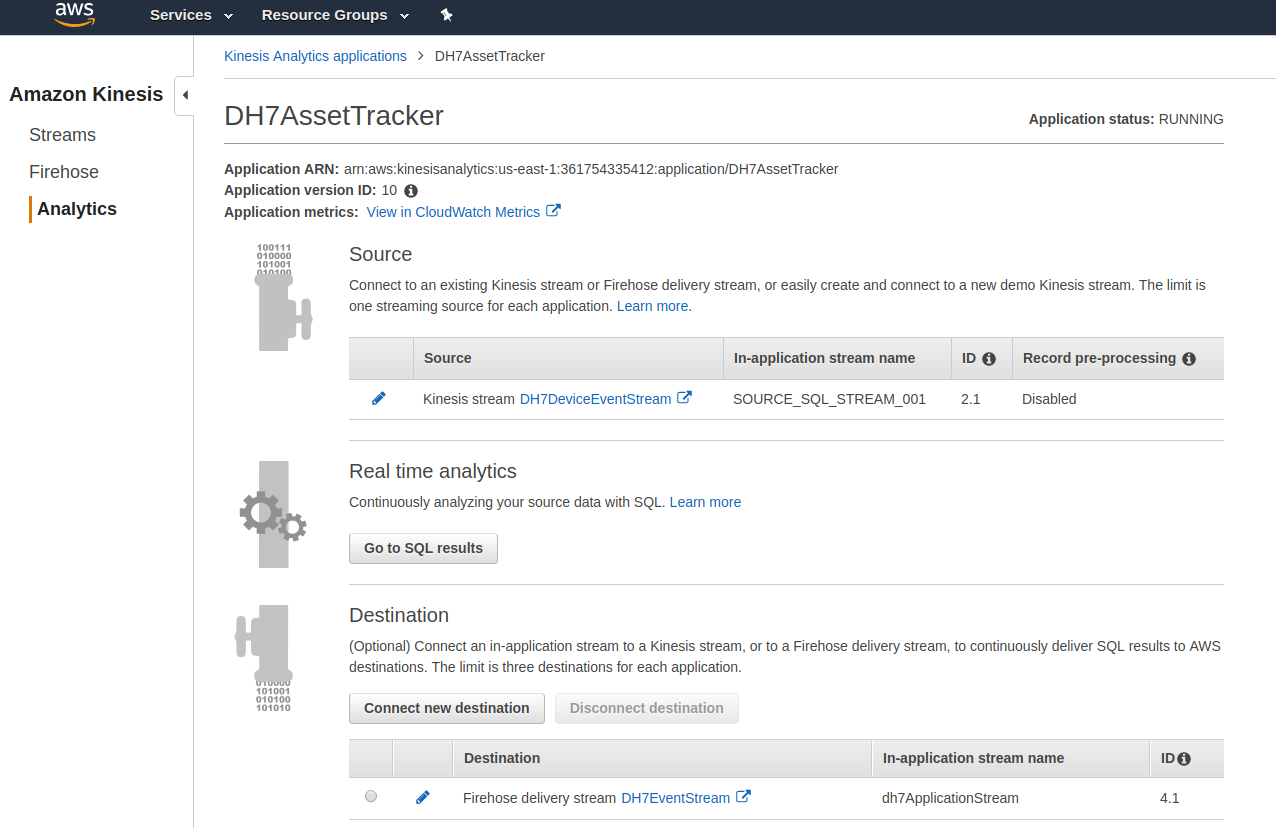
Task: Click info icon beside Source table ID header
Action: (989, 358)
